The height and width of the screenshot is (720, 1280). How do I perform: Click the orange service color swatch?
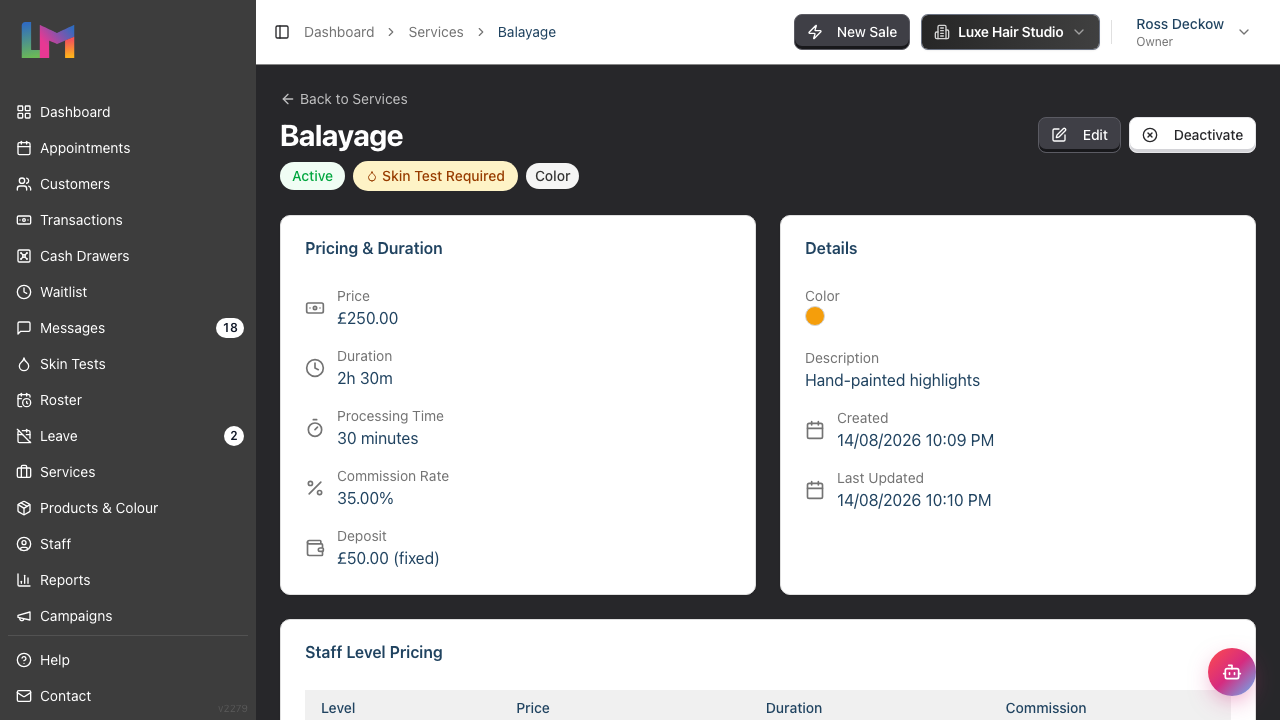tap(815, 316)
